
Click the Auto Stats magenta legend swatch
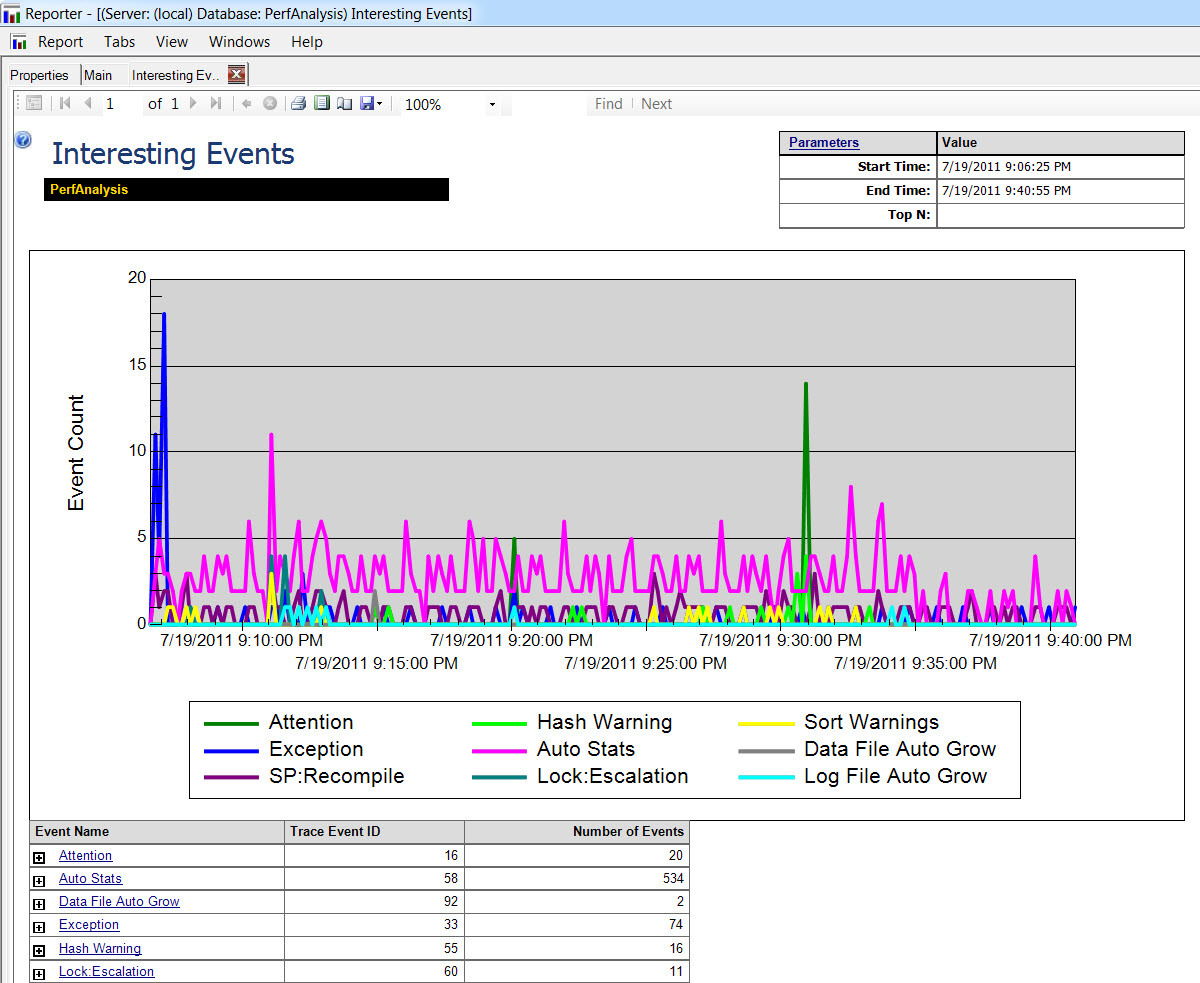499,750
